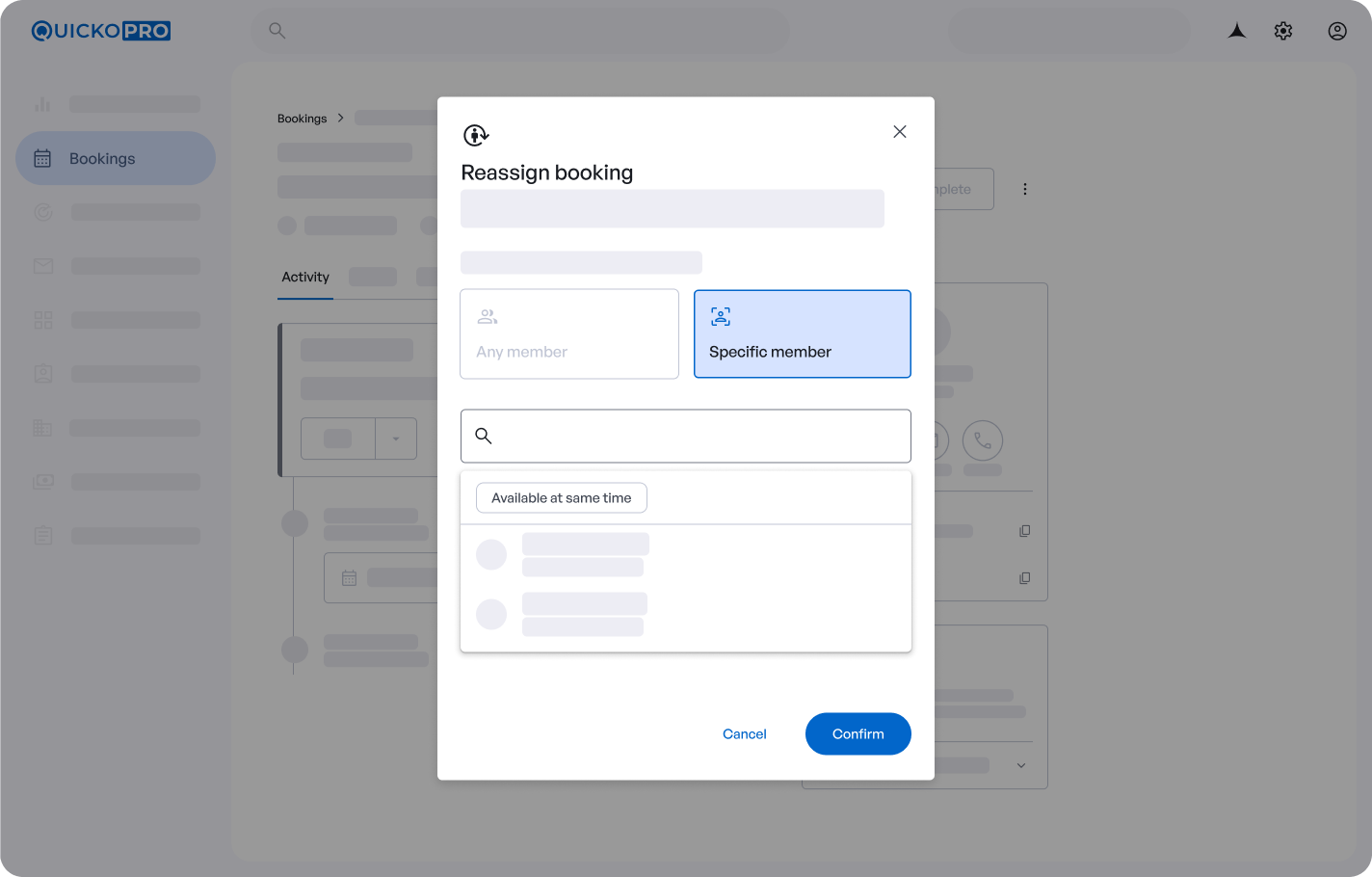
Task: Click the phone call icon
Action: pyautogui.click(x=982, y=440)
